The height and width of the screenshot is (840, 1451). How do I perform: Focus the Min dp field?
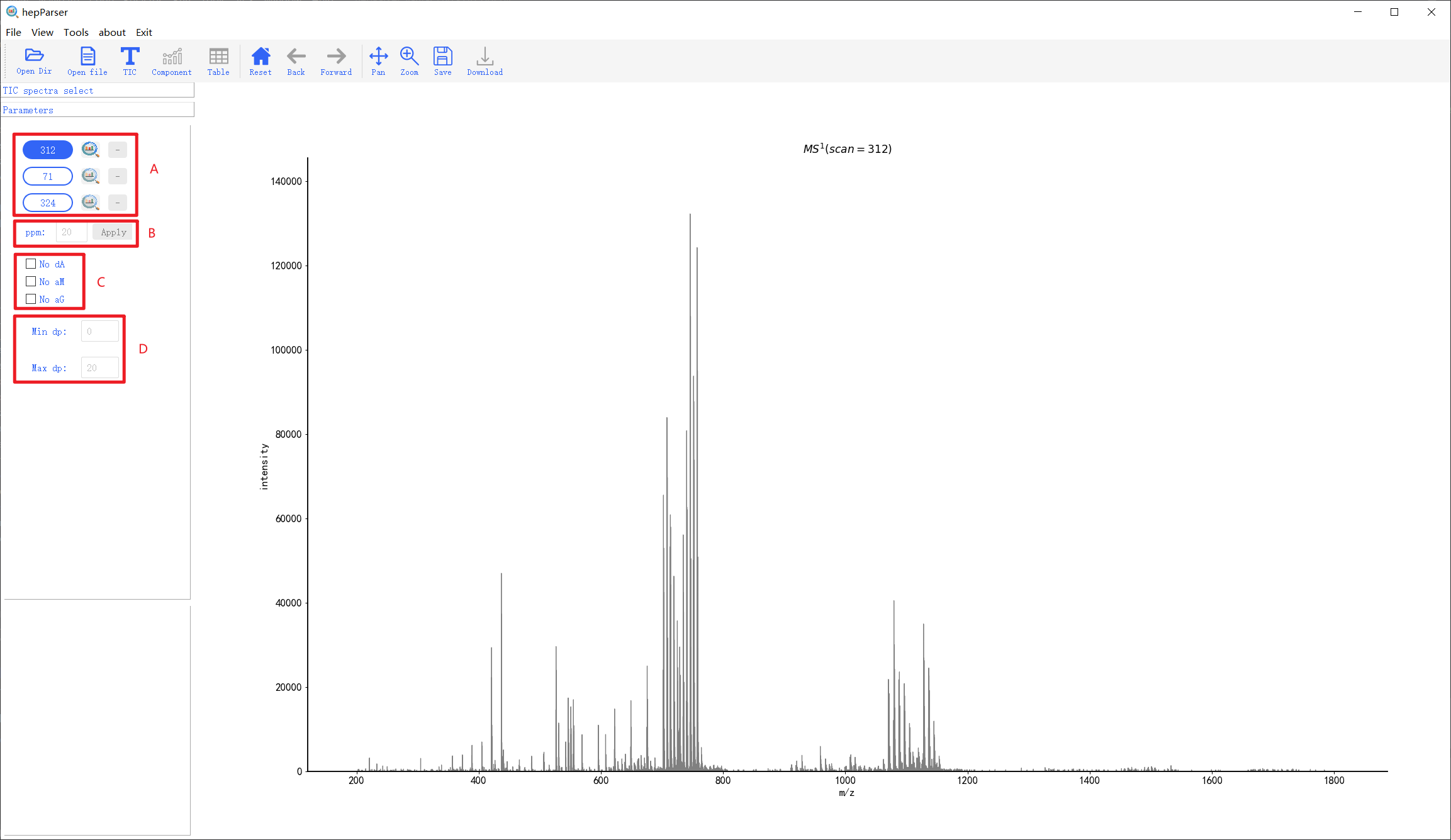pos(99,332)
